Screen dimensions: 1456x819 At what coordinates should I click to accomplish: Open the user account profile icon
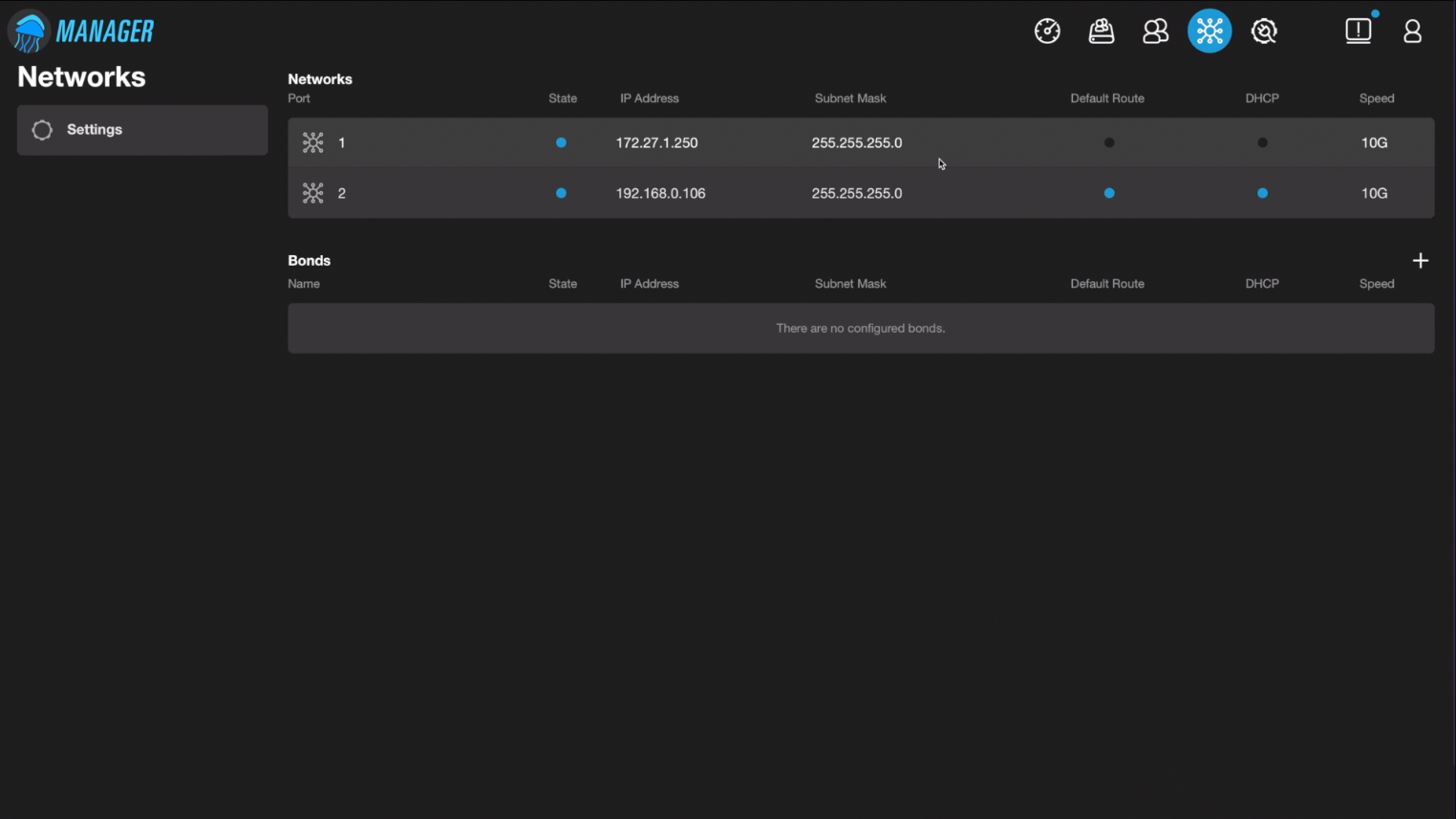(1412, 32)
